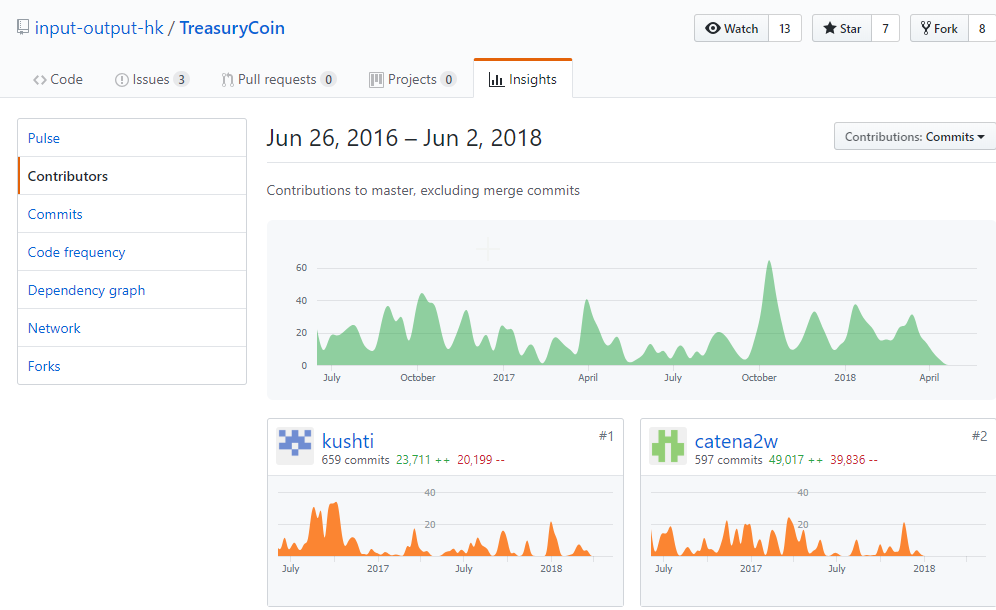View the 8 forks count

(982, 29)
